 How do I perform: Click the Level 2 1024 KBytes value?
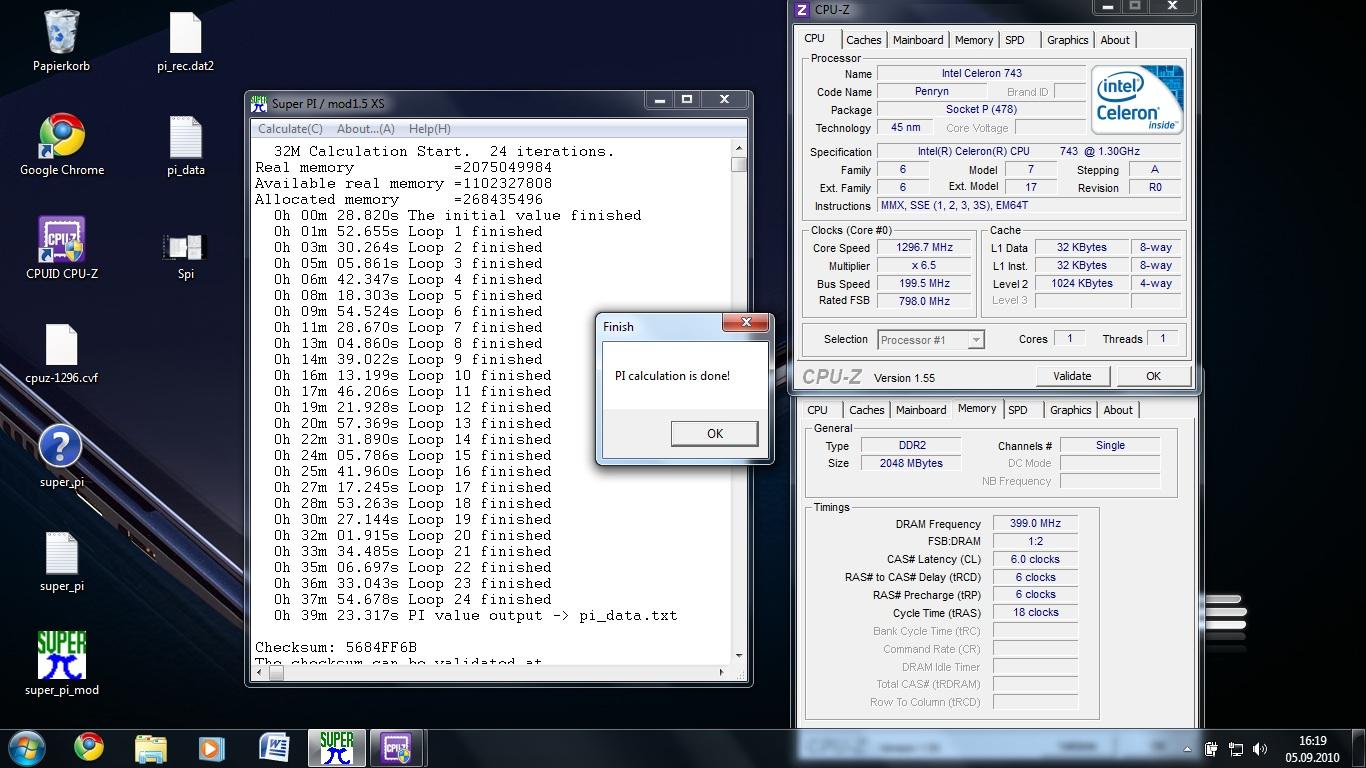pos(1082,283)
